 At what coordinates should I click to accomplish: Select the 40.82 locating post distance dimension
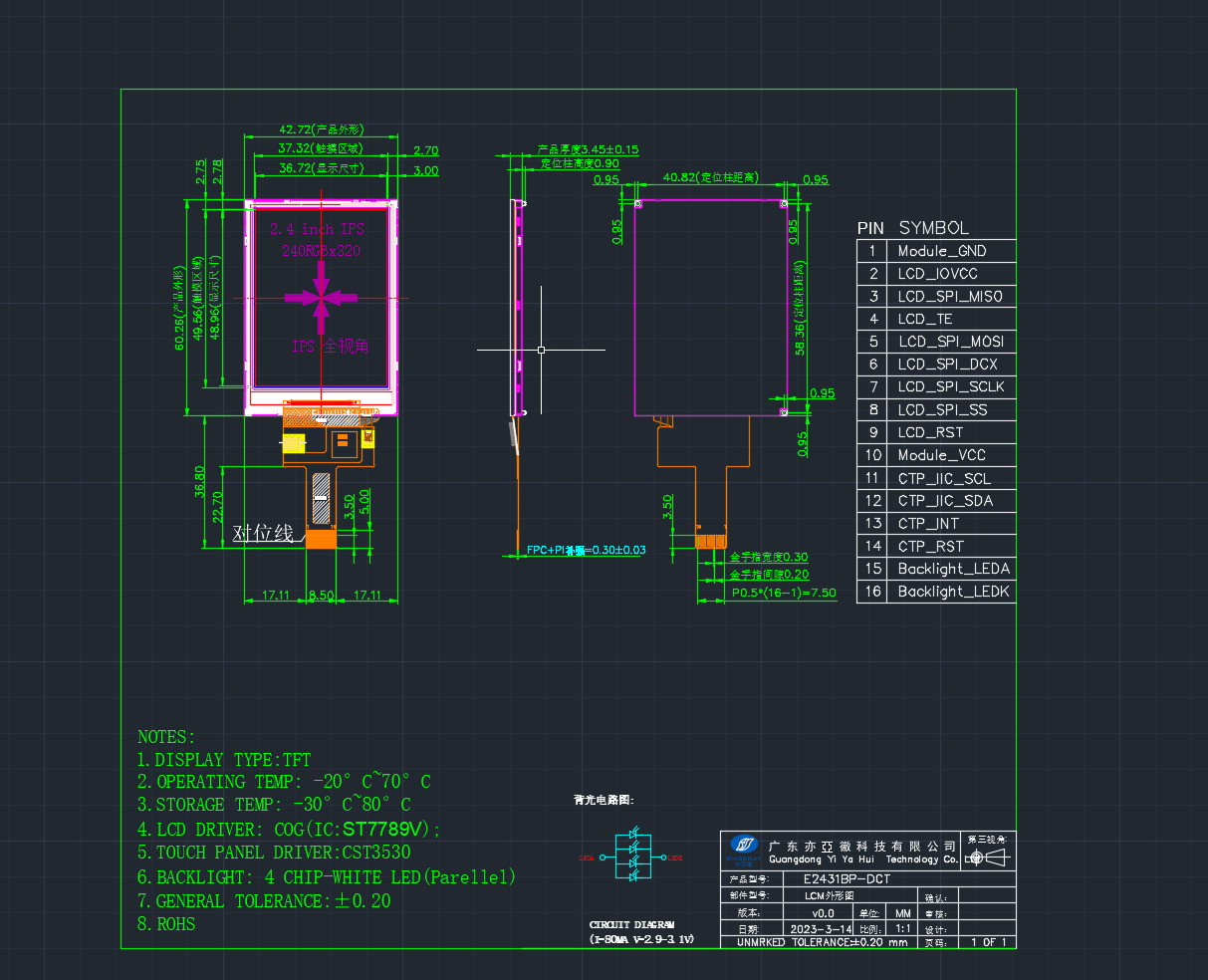tap(710, 177)
